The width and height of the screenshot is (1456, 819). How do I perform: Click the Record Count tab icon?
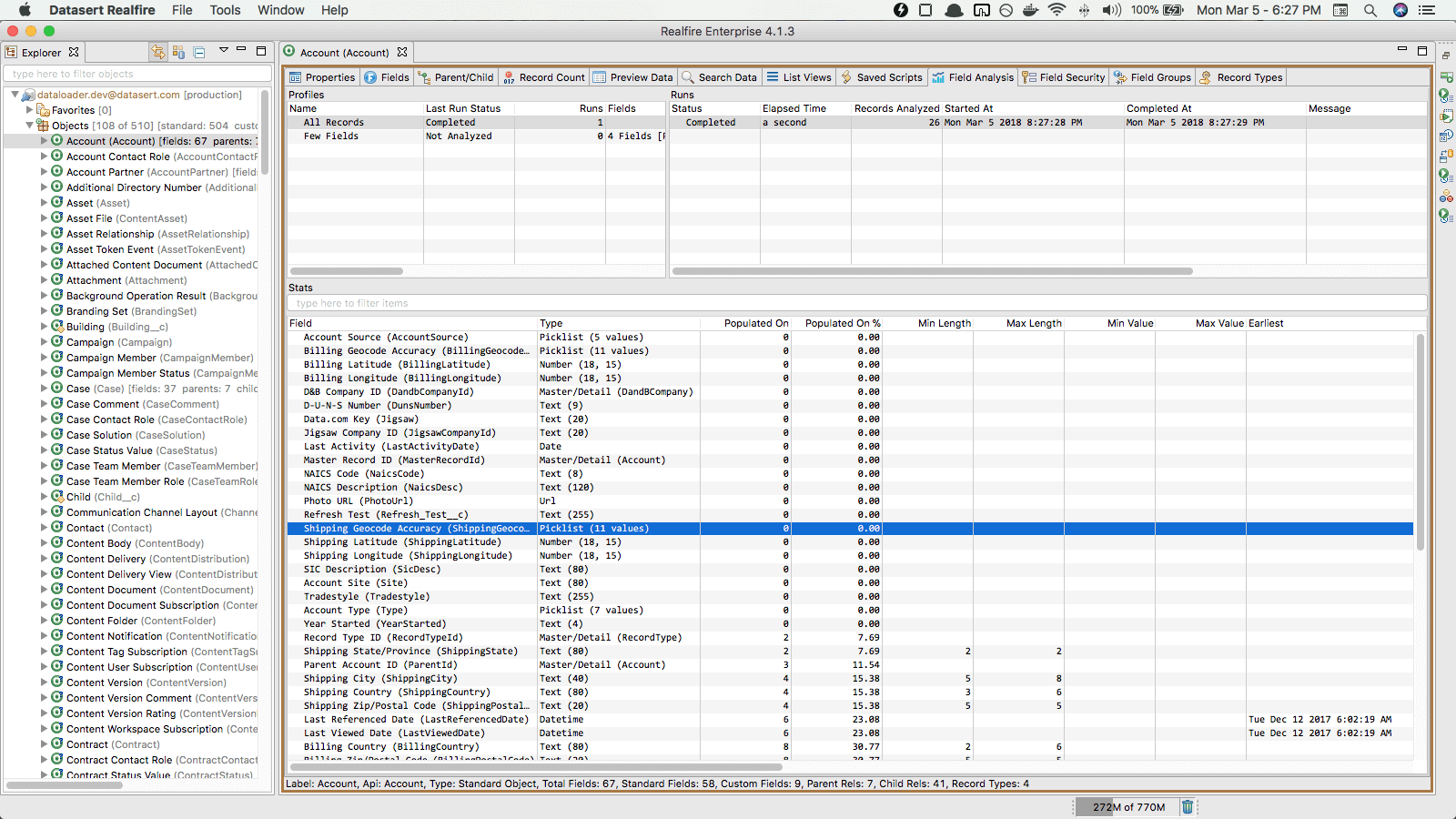coord(509,77)
